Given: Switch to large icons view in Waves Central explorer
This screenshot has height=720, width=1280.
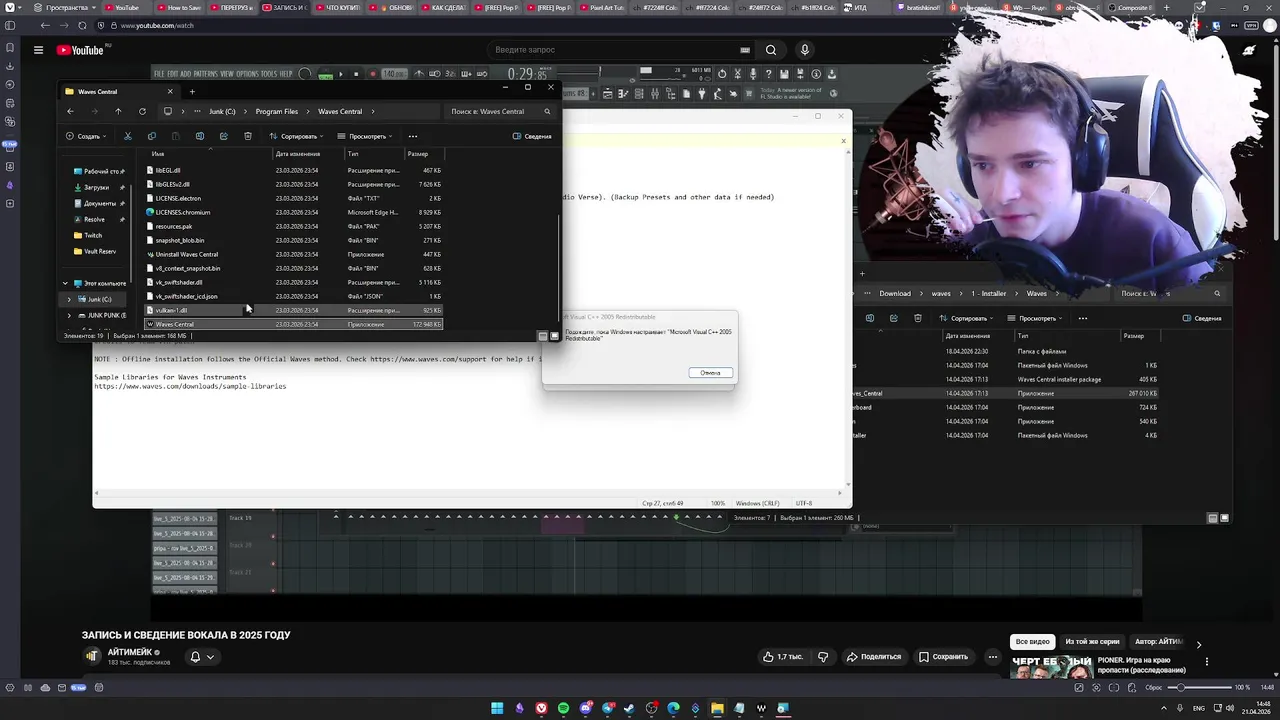Looking at the screenshot, I should coord(555,336).
